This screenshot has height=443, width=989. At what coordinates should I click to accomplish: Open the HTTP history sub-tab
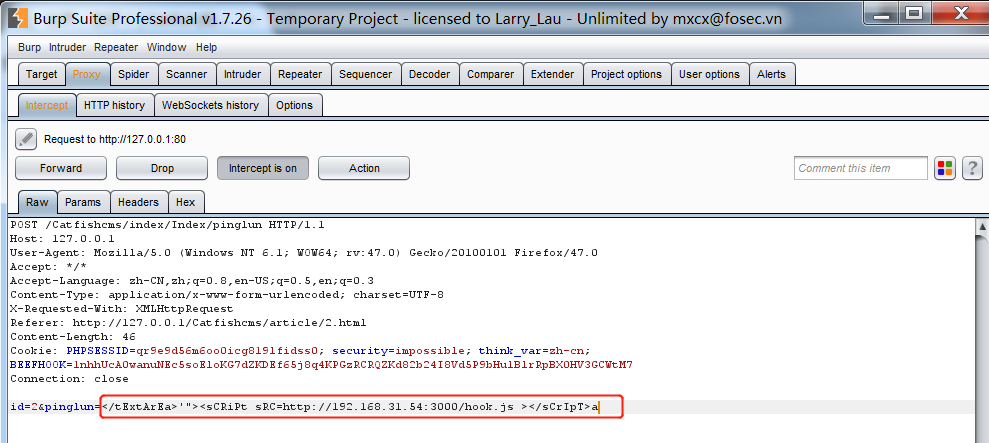114,105
